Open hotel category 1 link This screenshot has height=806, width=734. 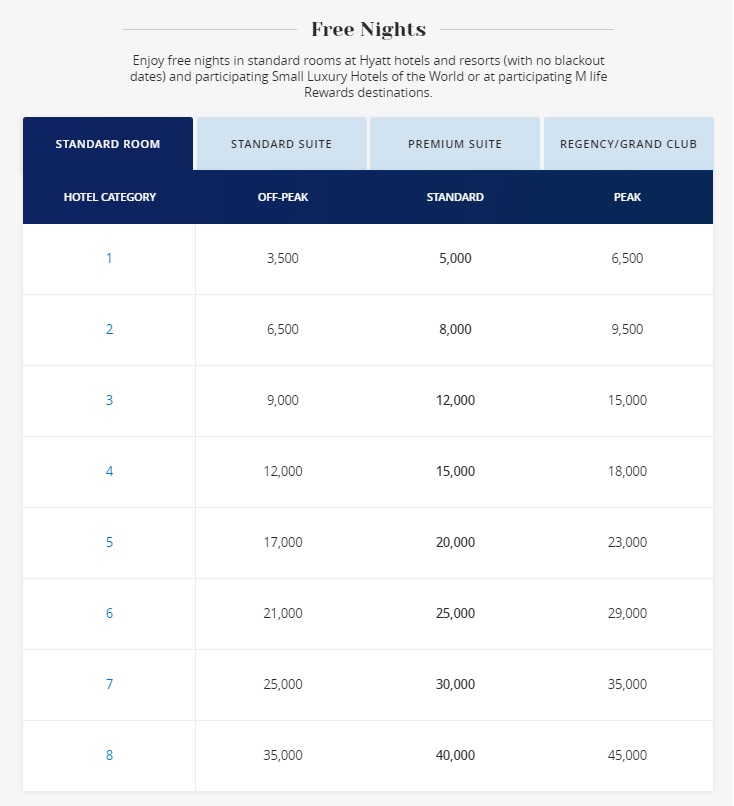[109, 258]
